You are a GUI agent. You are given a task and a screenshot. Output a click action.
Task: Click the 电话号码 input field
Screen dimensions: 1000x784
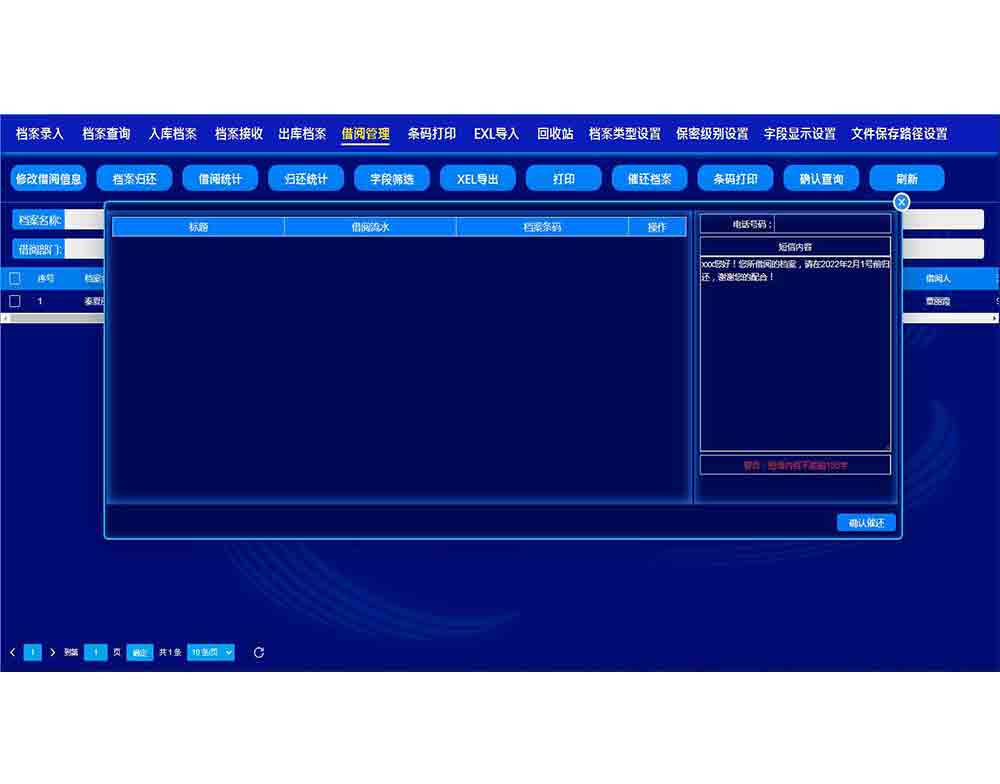(832, 224)
